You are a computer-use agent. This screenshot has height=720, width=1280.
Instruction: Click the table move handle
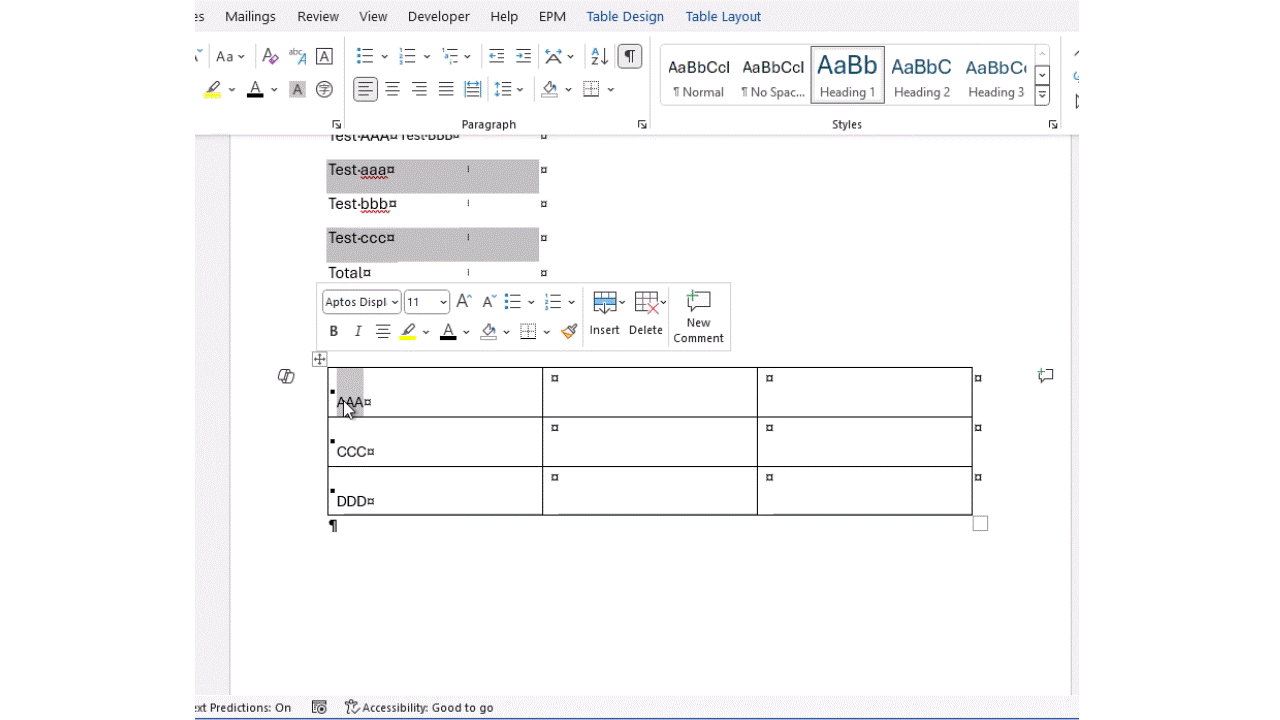pyautogui.click(x=319, y=359)
